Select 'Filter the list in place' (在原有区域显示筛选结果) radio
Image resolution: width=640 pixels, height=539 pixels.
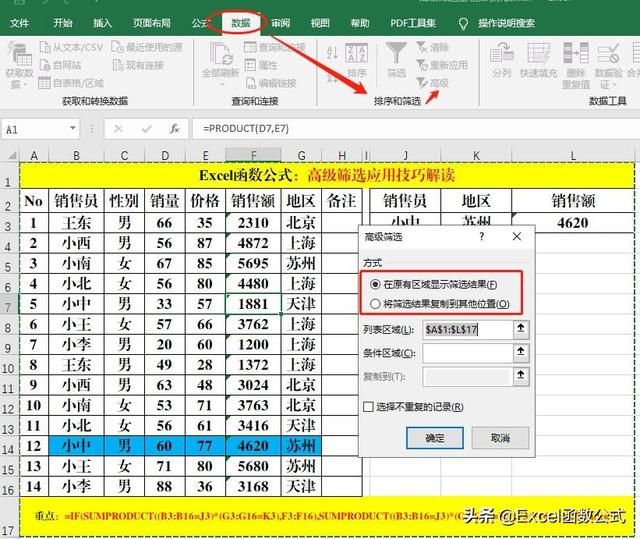point(375,284)
